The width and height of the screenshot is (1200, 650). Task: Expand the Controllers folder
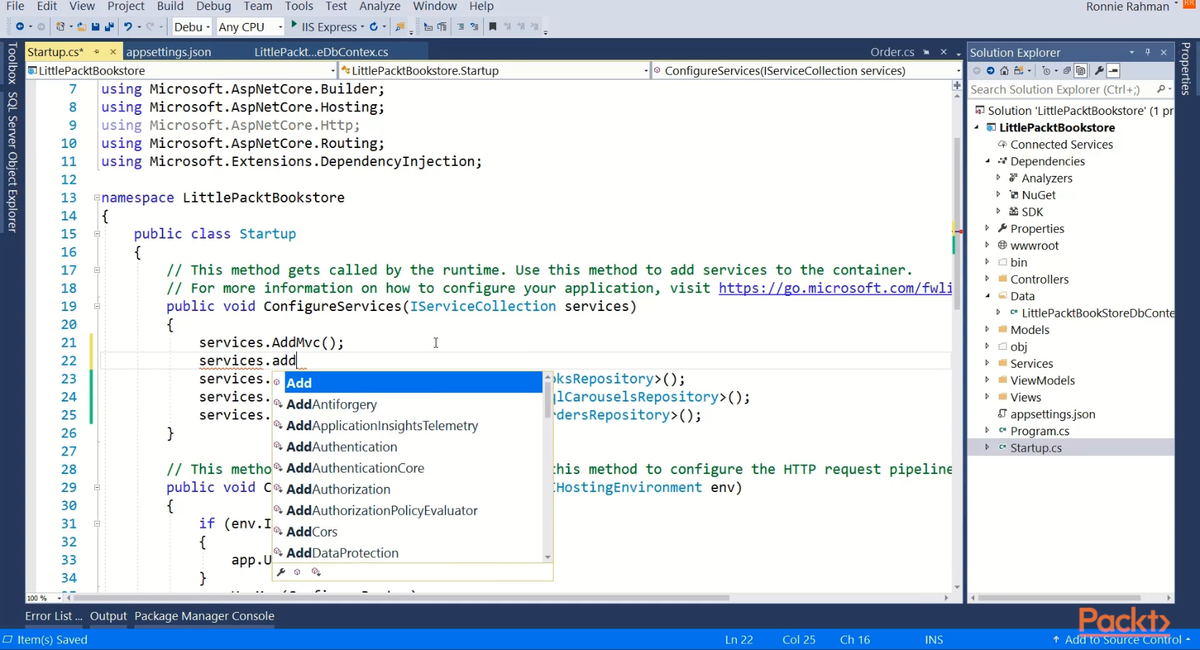click(x=988, y=279)
